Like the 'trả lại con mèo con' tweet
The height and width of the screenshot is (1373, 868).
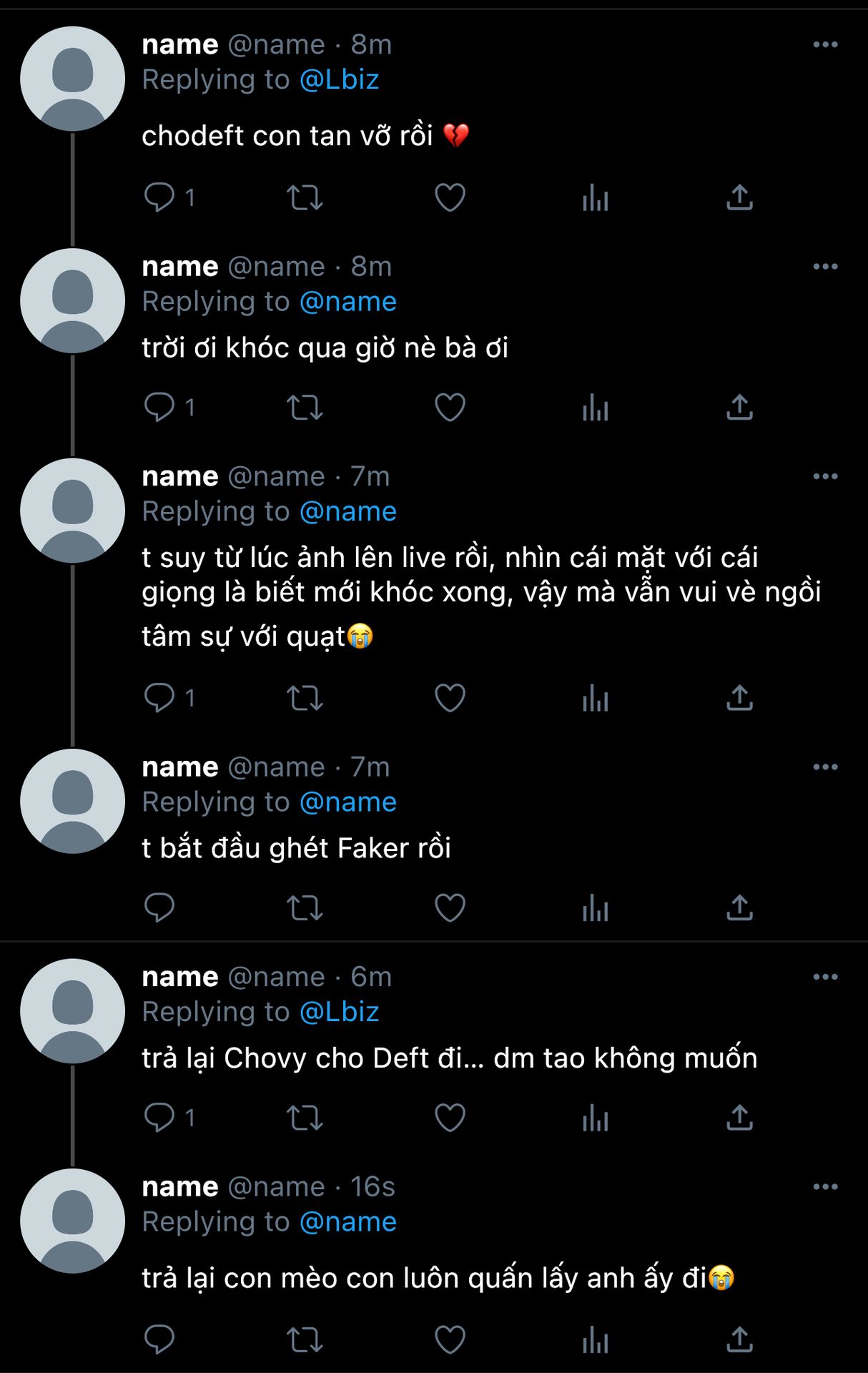[450, 1339]
